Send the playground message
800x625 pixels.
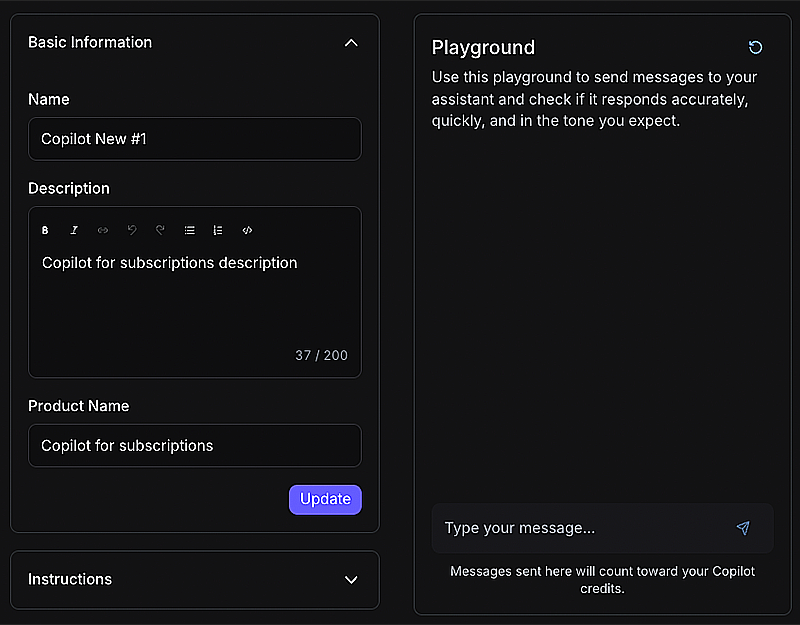coord(743,528)
